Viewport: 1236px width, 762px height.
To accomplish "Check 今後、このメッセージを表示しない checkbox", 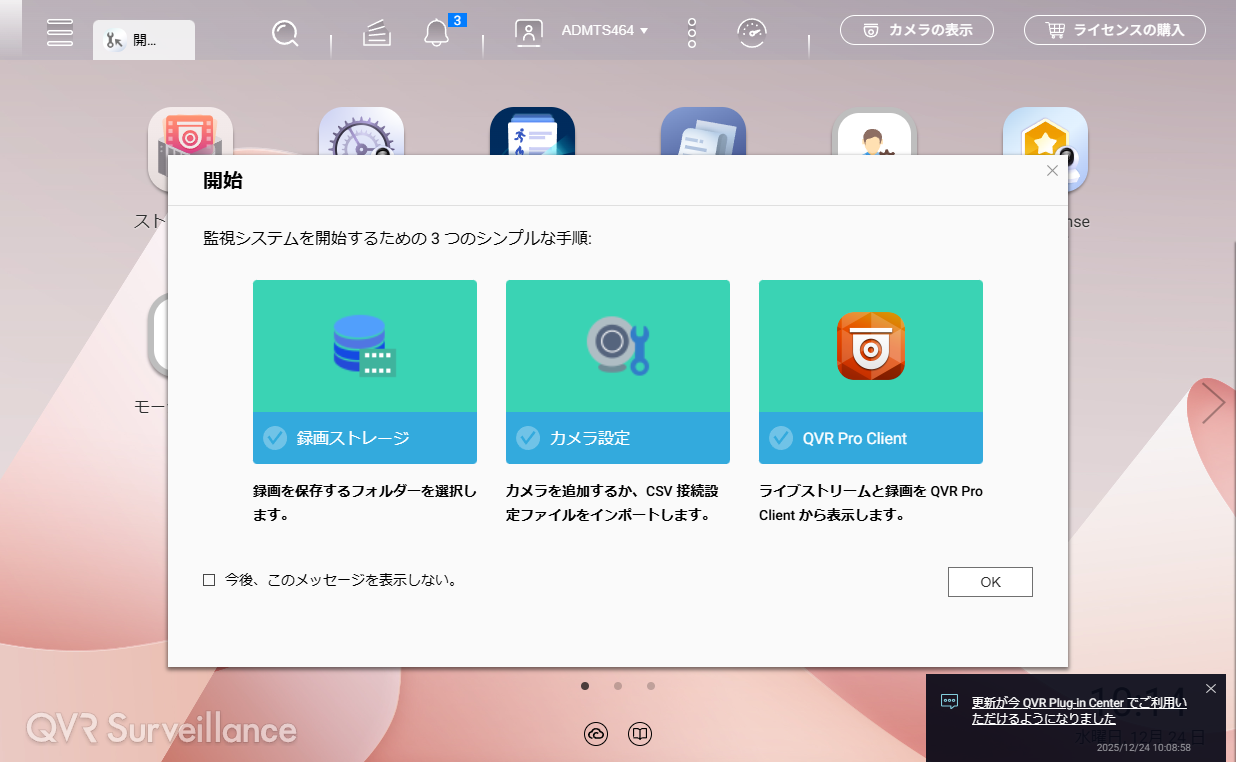I will (x=209, y=580).
